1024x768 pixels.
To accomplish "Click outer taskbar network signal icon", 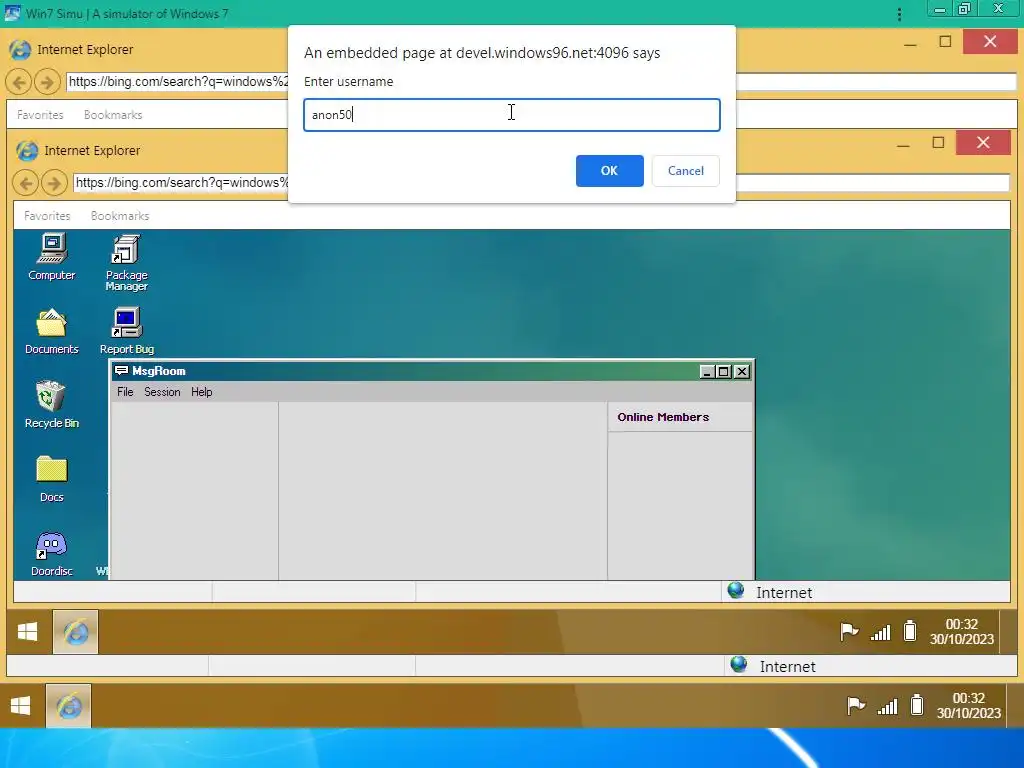I will (x=888, y=707).
